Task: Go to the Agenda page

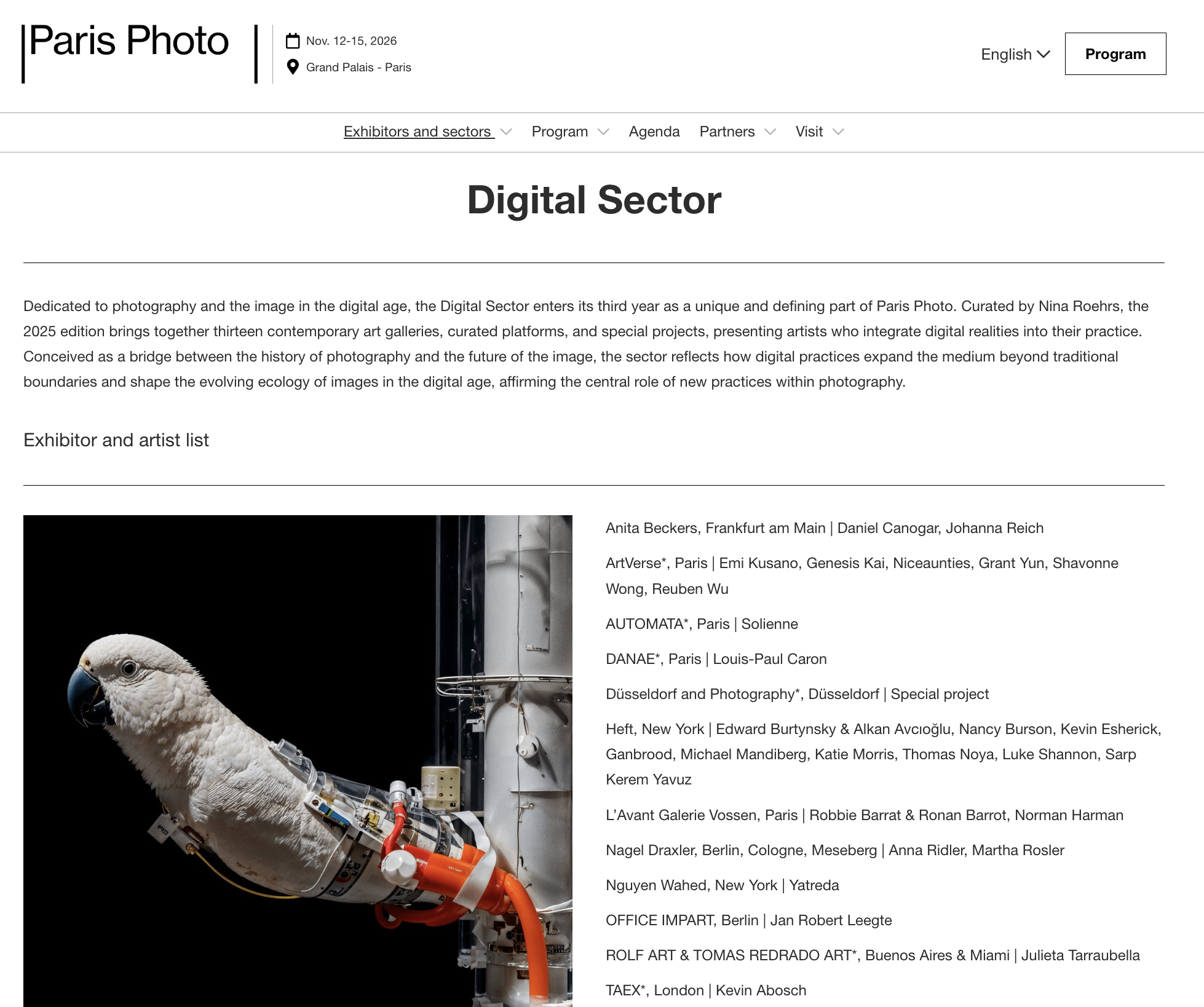Action: (x=654, y=132)
